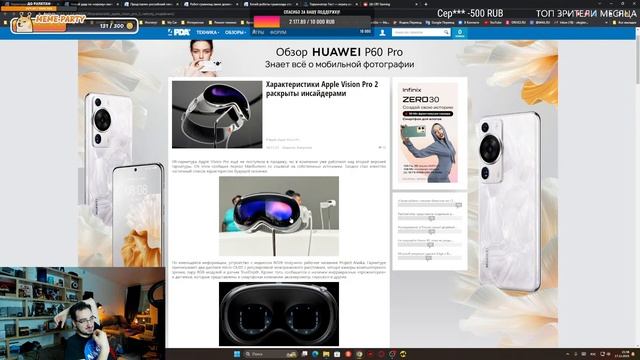Click the taskbar search box

click(270, 354)
